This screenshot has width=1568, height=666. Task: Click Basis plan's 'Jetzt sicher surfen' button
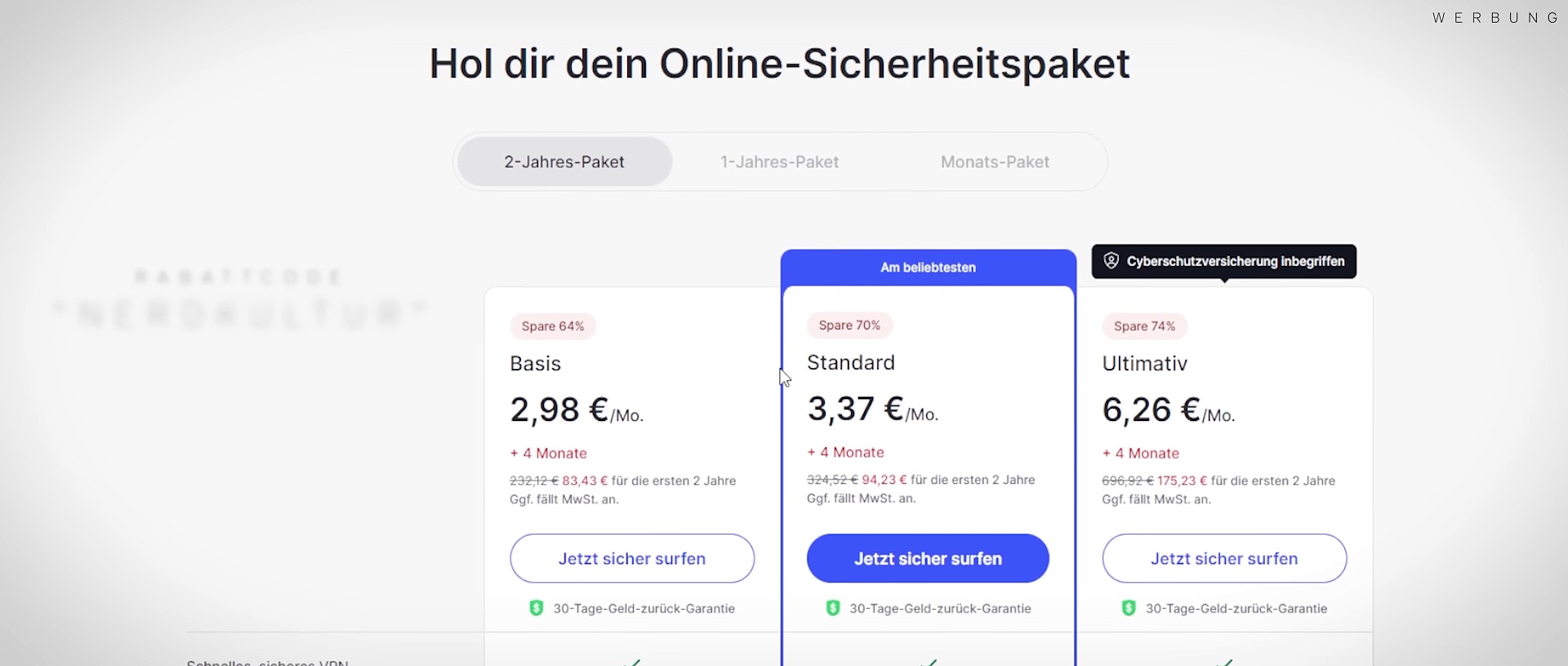tap(632, 558)
